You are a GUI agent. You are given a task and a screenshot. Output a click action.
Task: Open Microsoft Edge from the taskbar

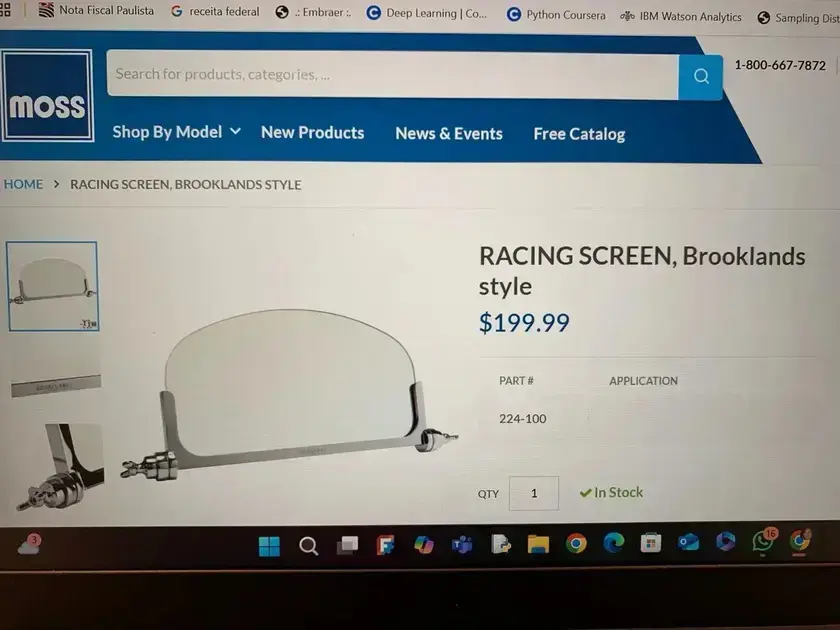pyautogui.click(x=613, y=543)
